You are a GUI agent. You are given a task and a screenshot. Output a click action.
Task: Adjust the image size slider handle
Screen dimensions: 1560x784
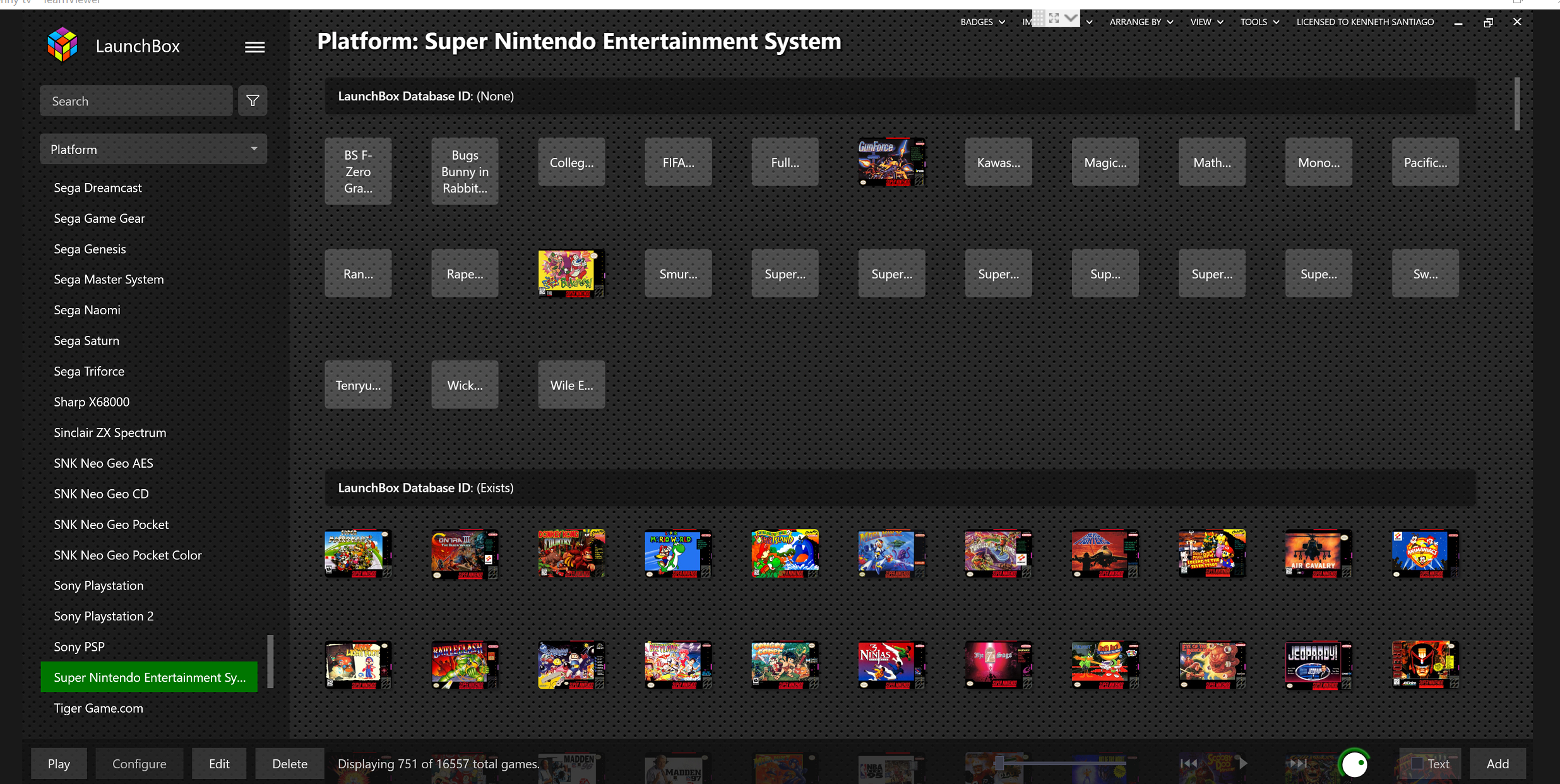click(x=999, y=763)
